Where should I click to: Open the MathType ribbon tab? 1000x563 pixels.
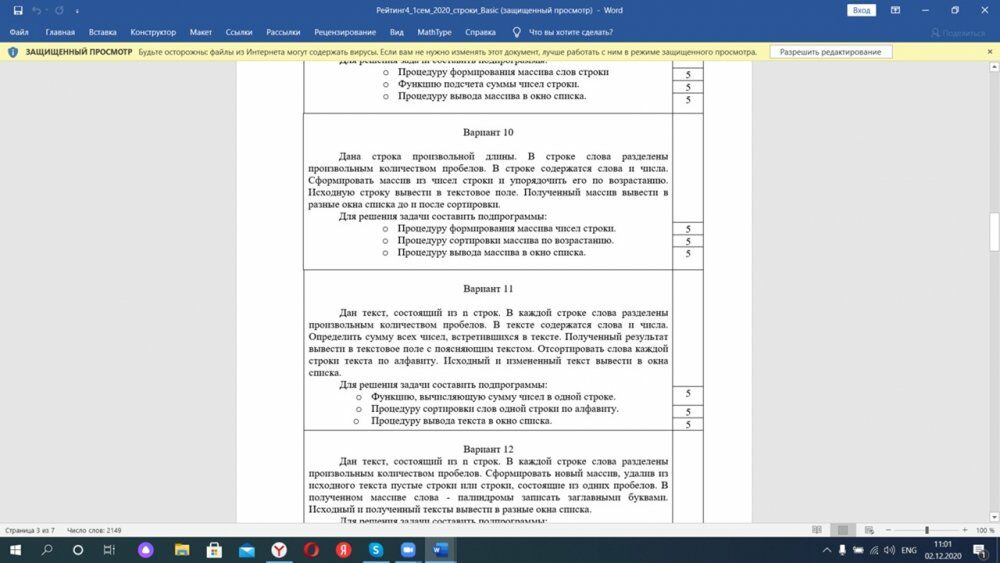click(x=434, y=32)
